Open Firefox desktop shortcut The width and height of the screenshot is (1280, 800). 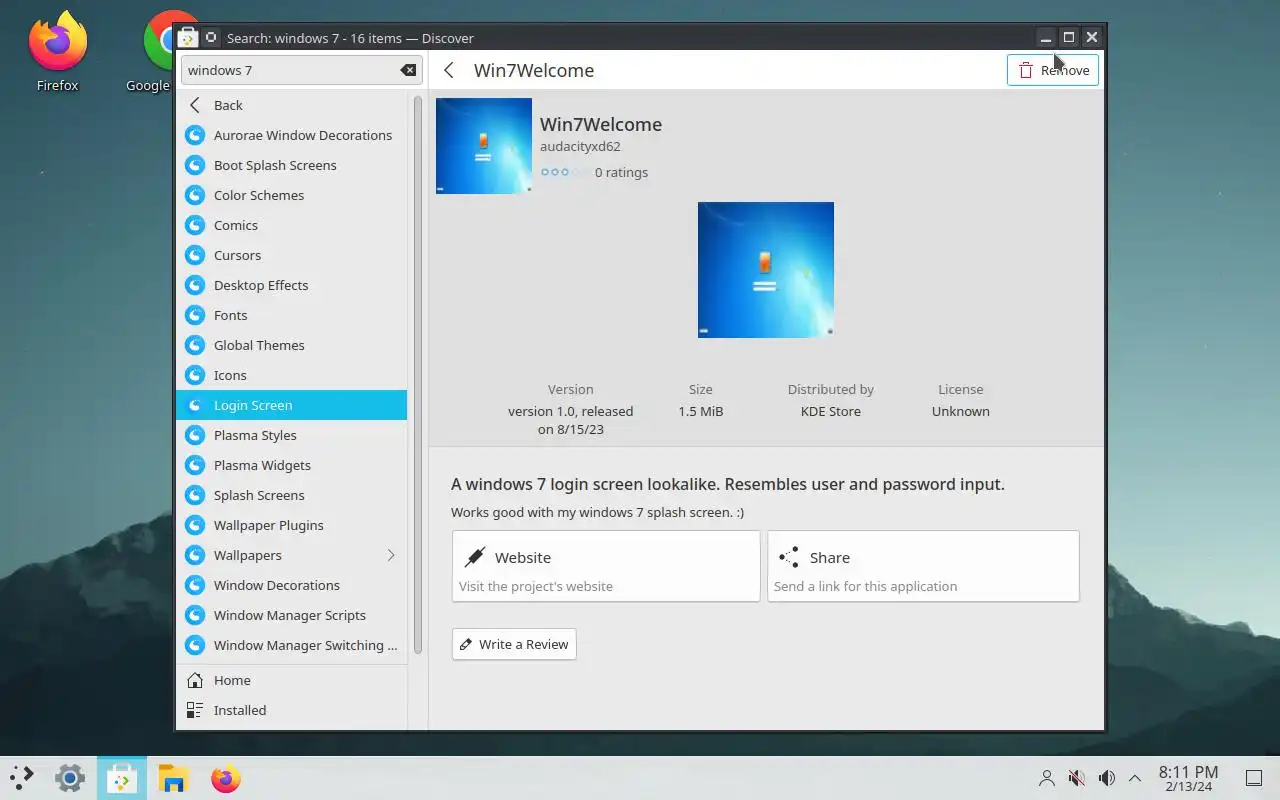(57, 52)
